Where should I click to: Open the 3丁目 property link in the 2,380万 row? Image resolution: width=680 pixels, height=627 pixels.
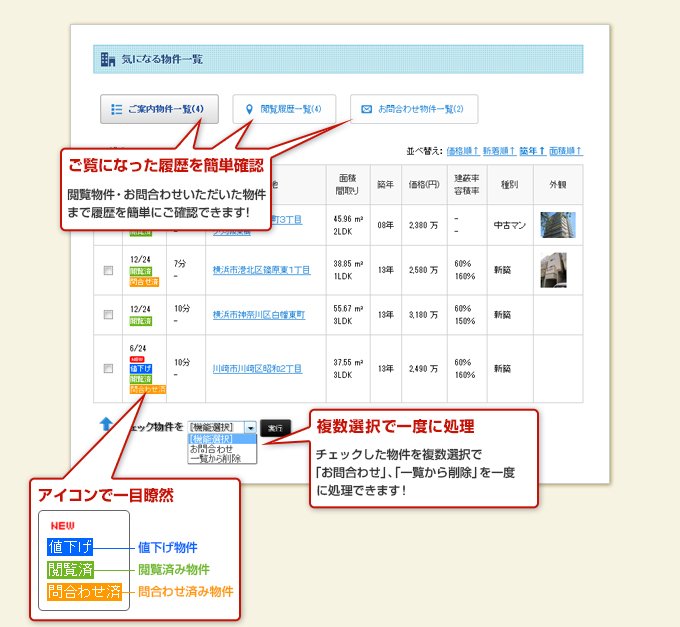coord(286,220)
